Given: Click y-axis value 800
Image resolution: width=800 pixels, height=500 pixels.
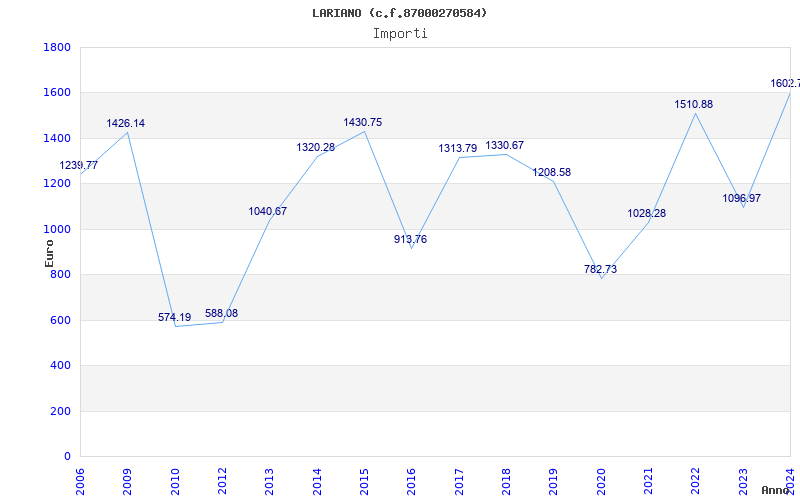Looking at the screenshot, I should 60,275.
